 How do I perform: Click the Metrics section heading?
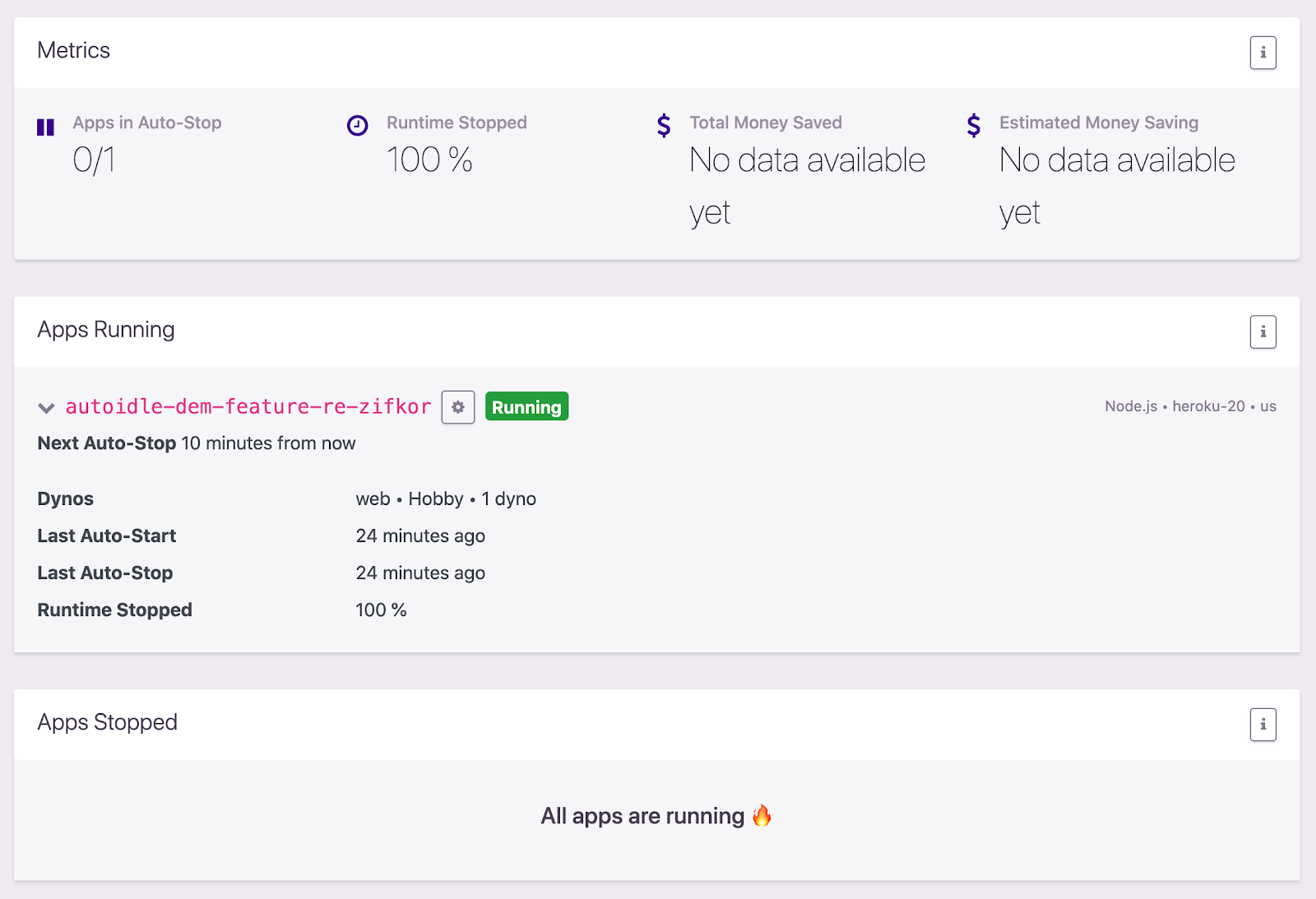(74, 50)
